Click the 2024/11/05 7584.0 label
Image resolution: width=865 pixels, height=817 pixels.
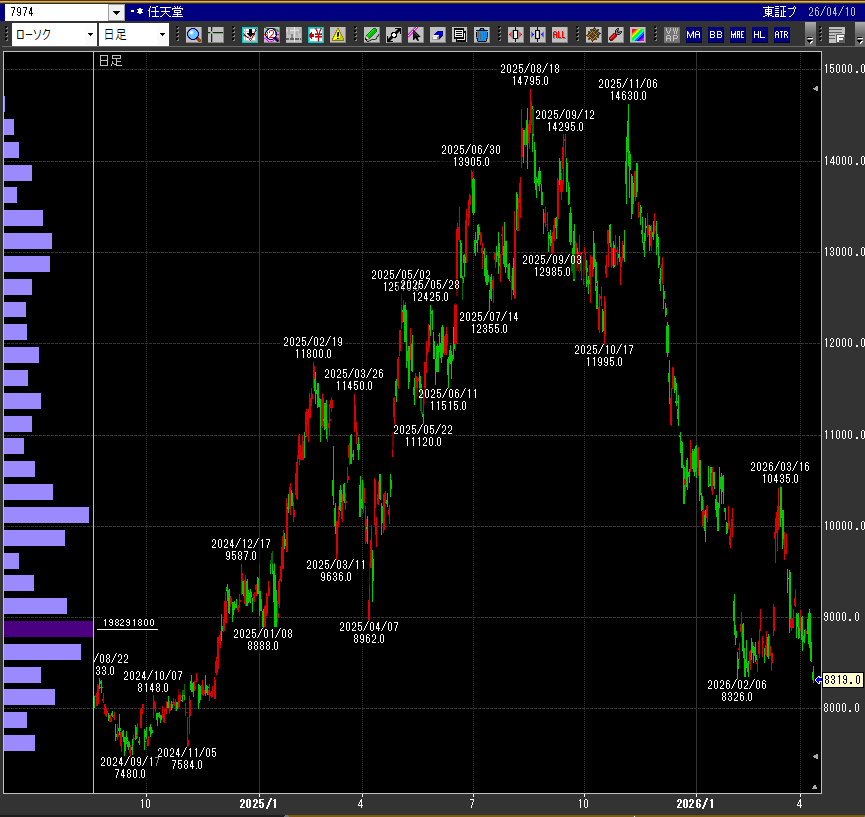click(x=187, y=759)
